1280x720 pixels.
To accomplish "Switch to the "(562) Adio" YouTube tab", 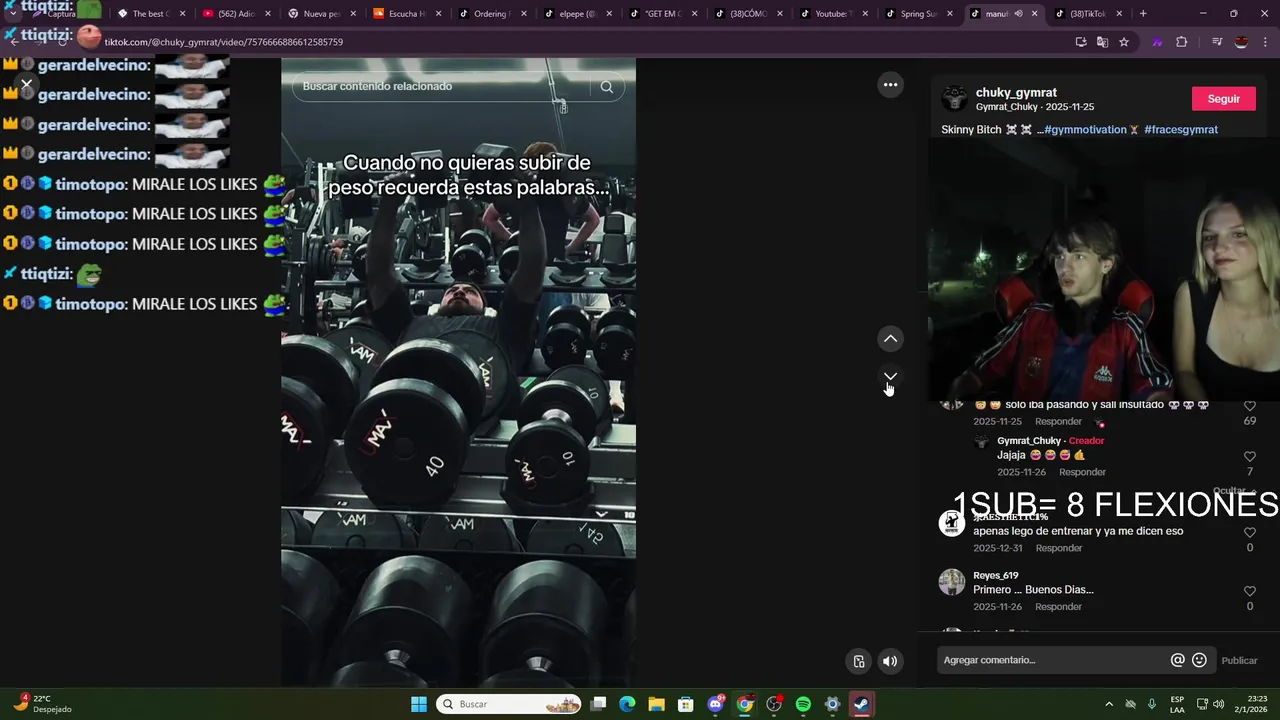I will [x=236, y=14].
